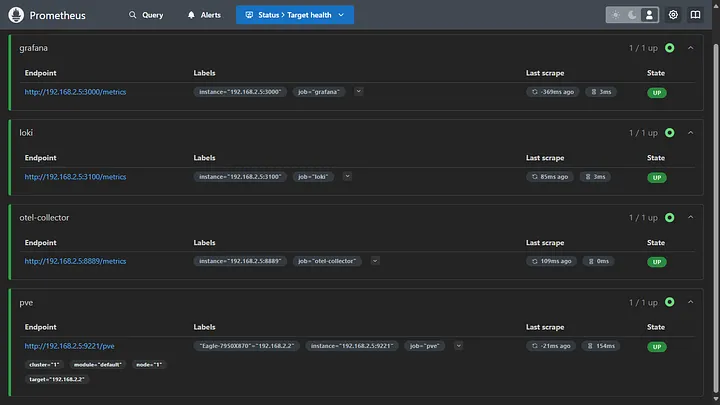Click module="default" parameter badge

point(98,365)
